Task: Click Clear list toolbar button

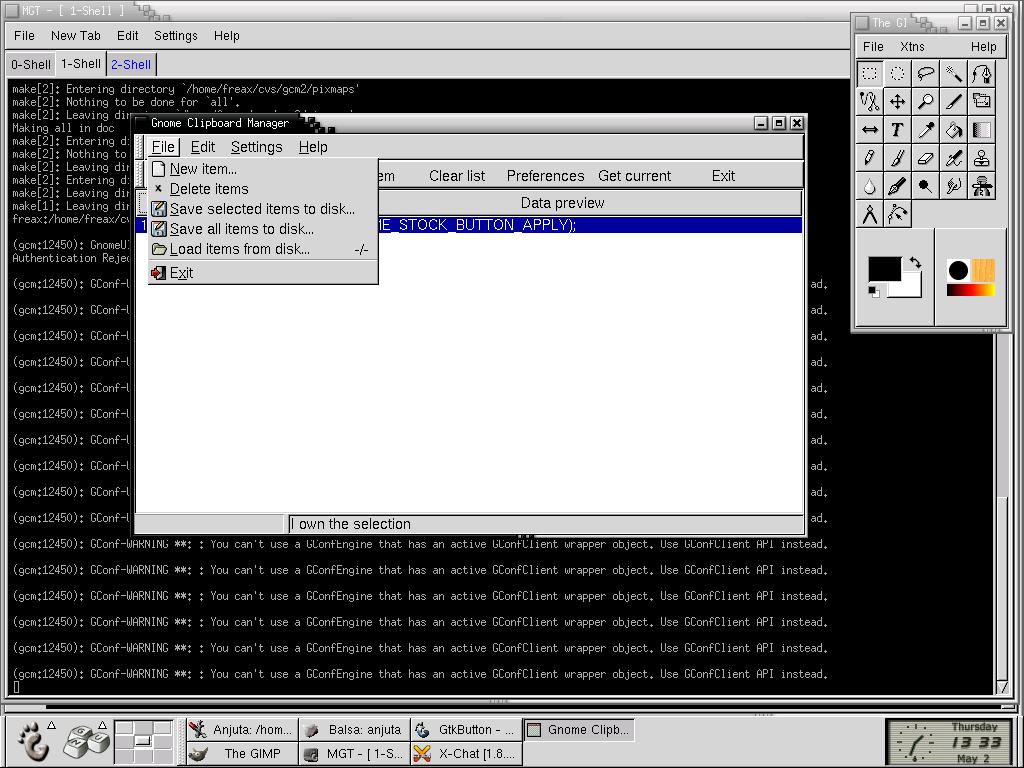Action: click(x=457, y=176)
